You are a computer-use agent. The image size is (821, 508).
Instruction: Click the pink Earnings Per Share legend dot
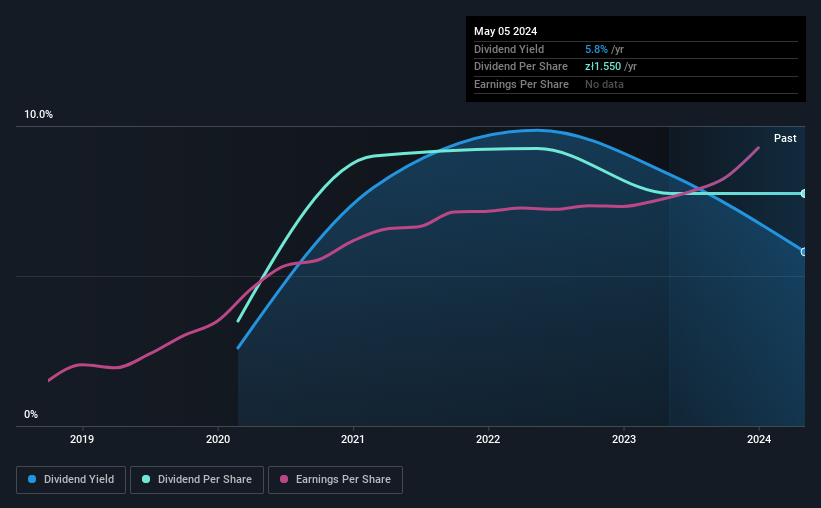[284, 479]
